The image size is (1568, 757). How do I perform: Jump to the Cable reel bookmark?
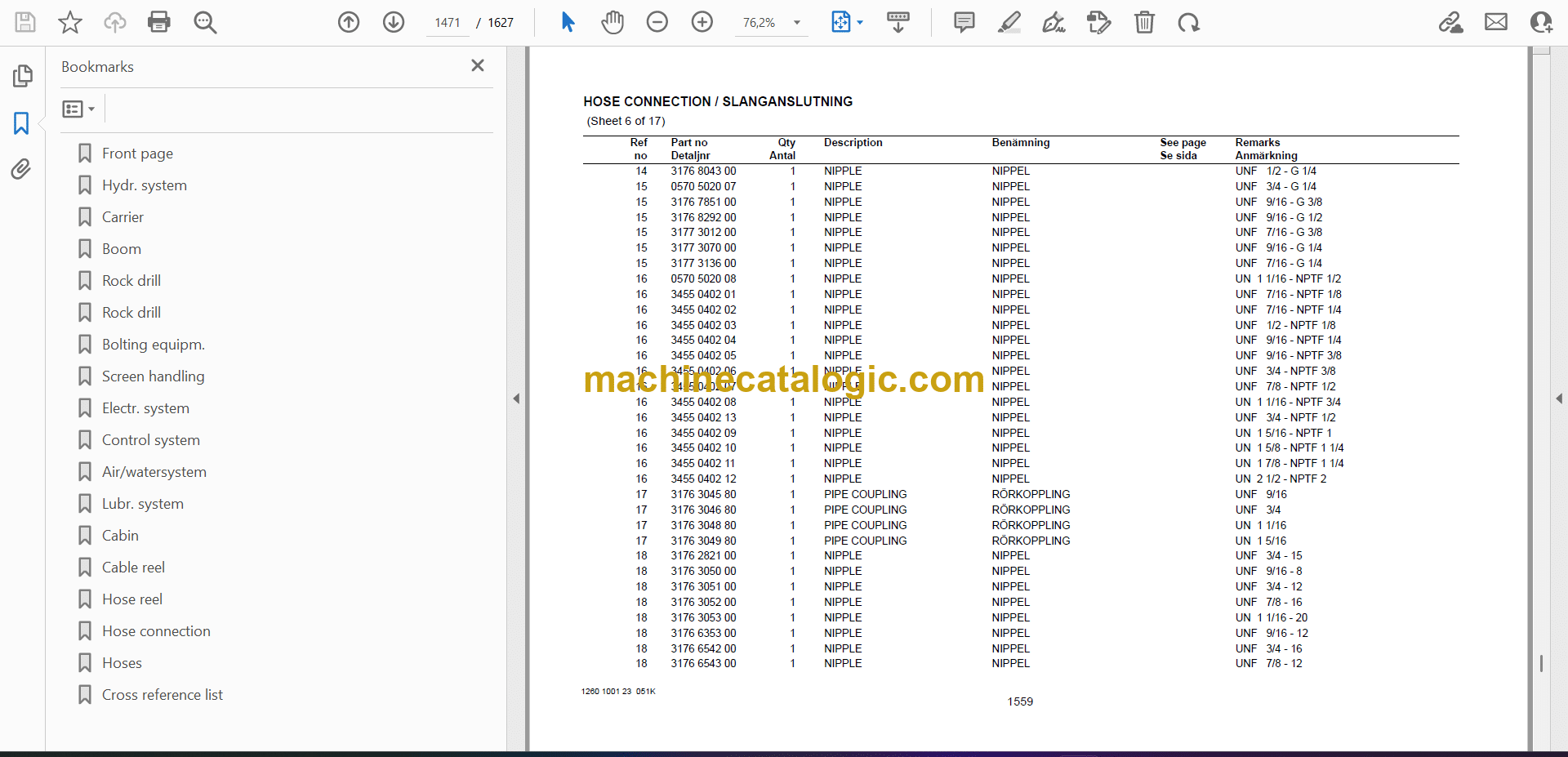[133, 568]
